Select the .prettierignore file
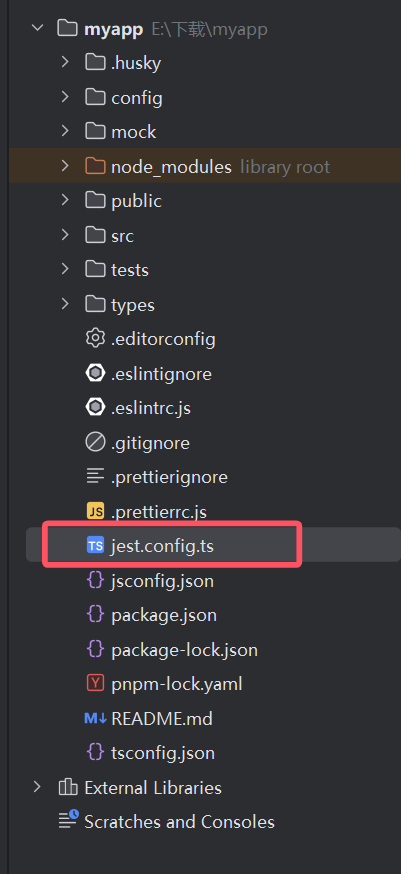This screenshot has height=874, width=401. click(x=170, y=477)
